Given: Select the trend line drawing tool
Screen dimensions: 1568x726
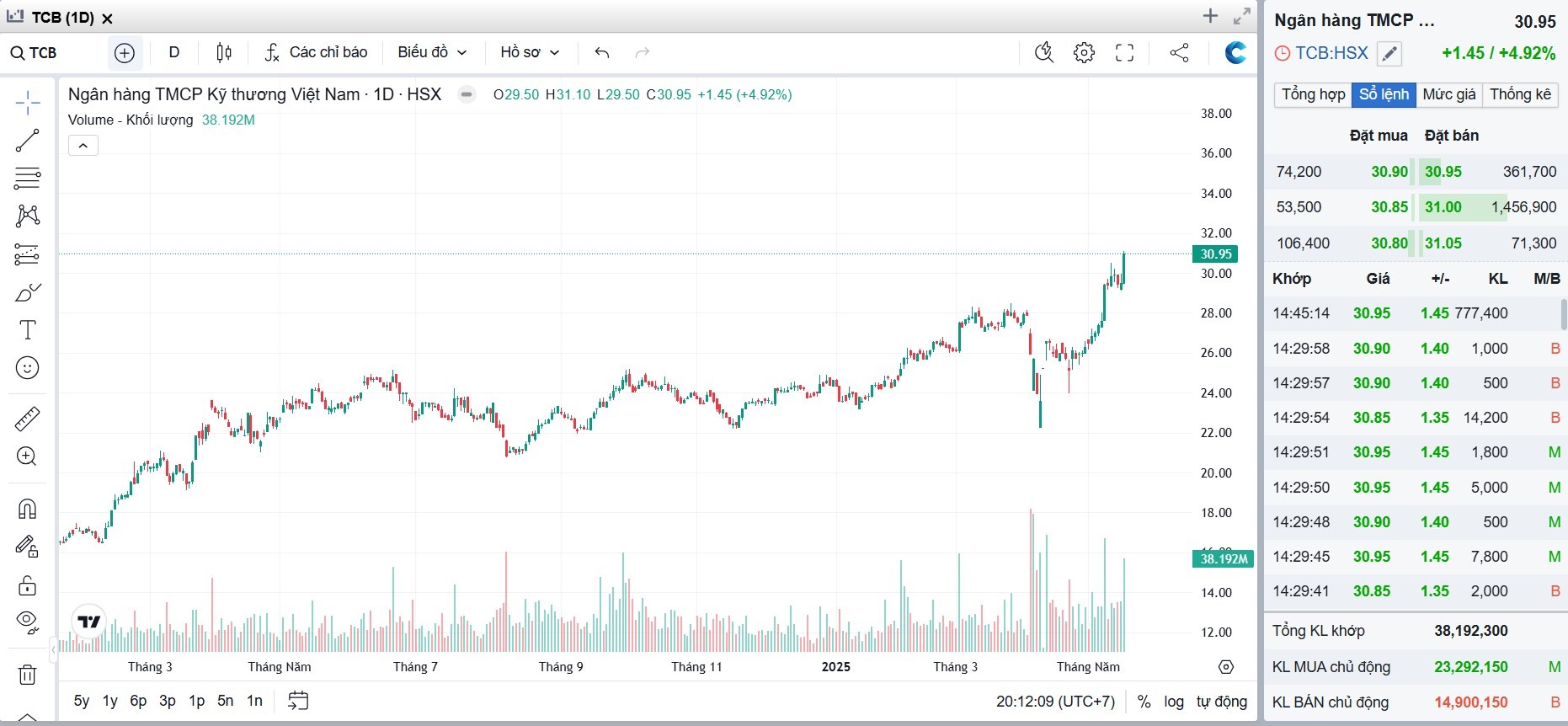Looking at the screenshot, I should coord(27,141).
